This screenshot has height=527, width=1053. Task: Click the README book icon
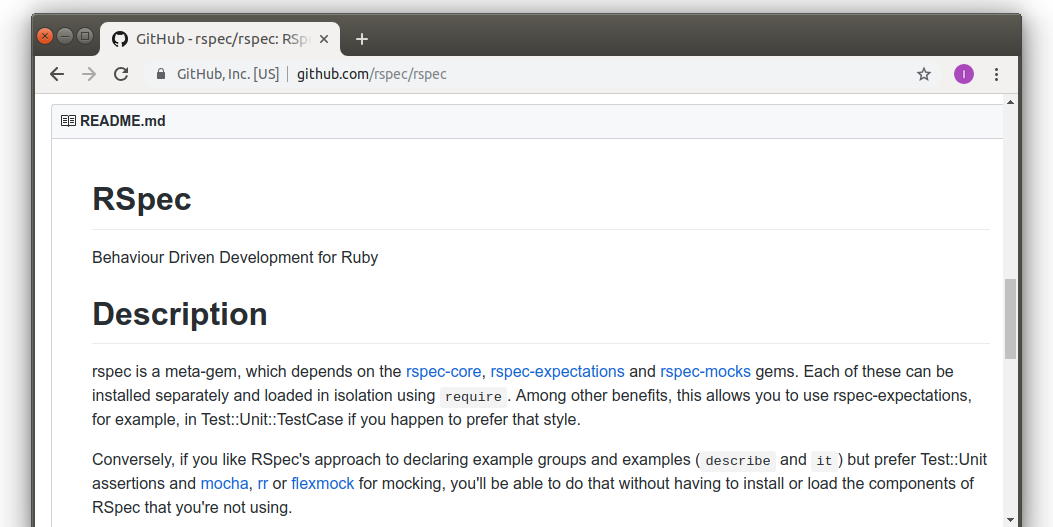[68, 121]
